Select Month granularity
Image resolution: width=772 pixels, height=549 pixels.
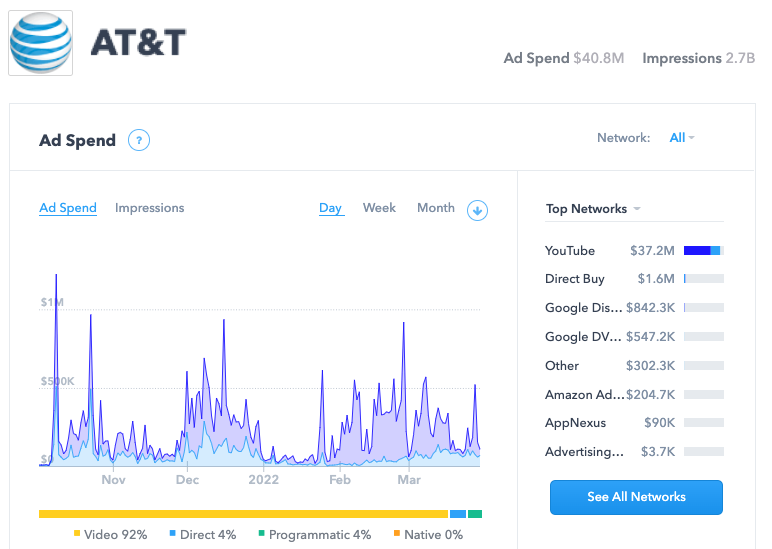(436, 208)
